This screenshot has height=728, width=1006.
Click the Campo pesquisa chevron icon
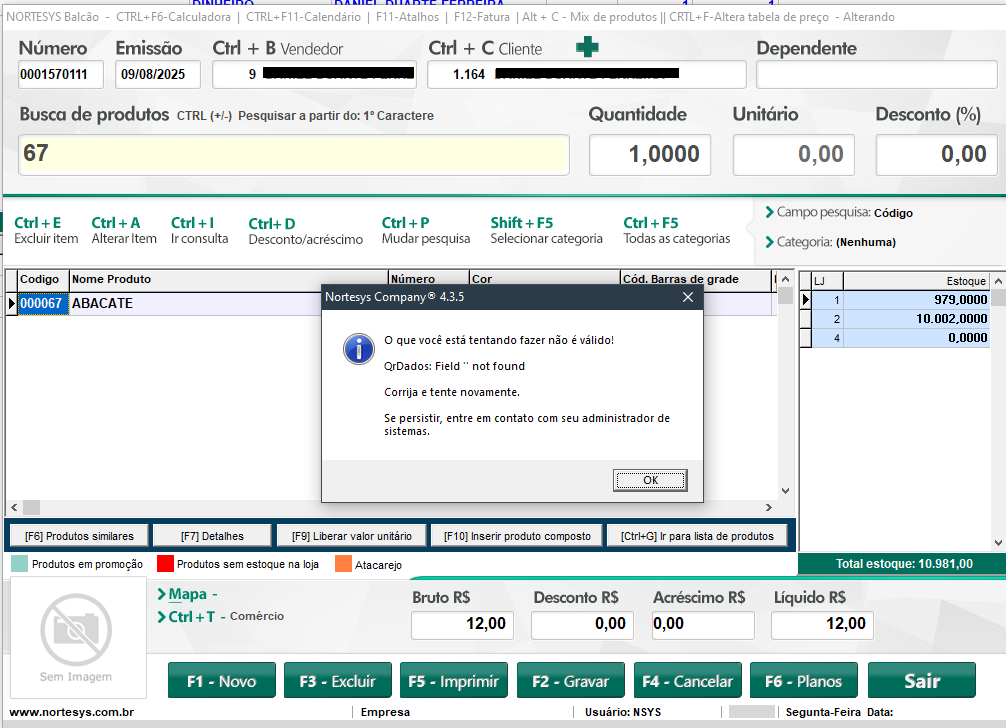pos(769,212)
